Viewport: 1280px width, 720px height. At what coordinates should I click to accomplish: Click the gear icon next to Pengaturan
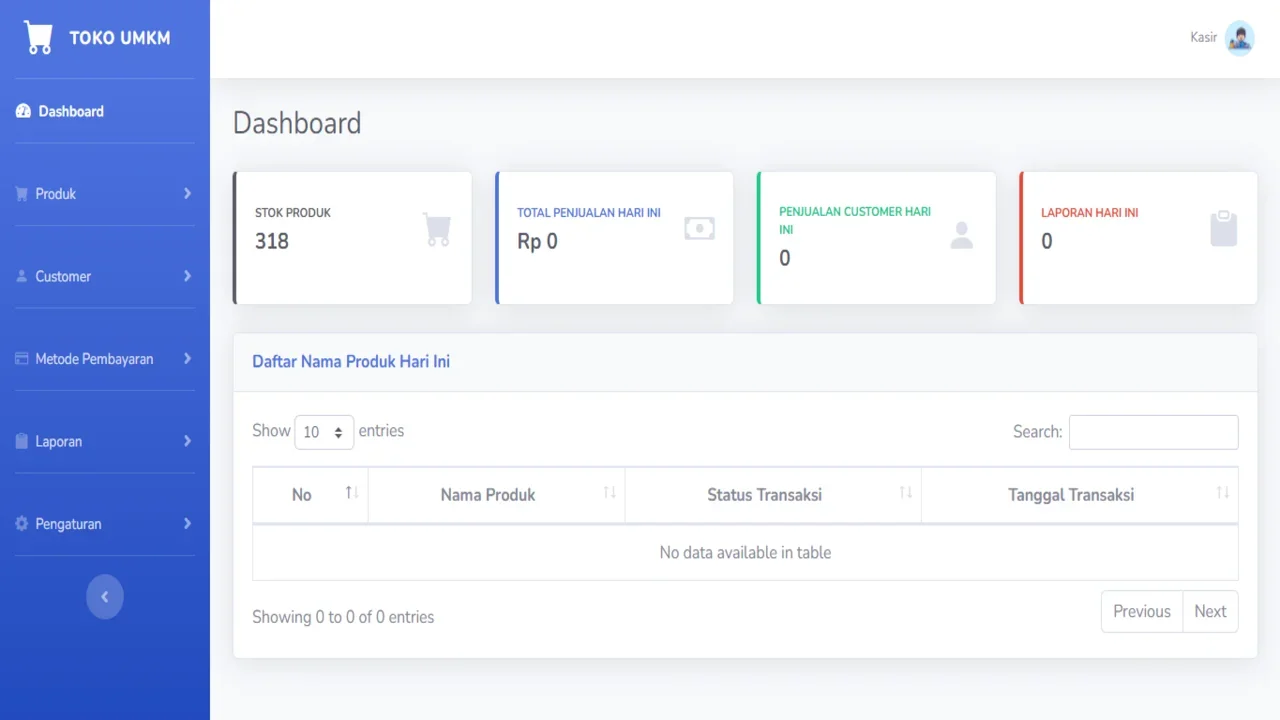pos(22,524)
